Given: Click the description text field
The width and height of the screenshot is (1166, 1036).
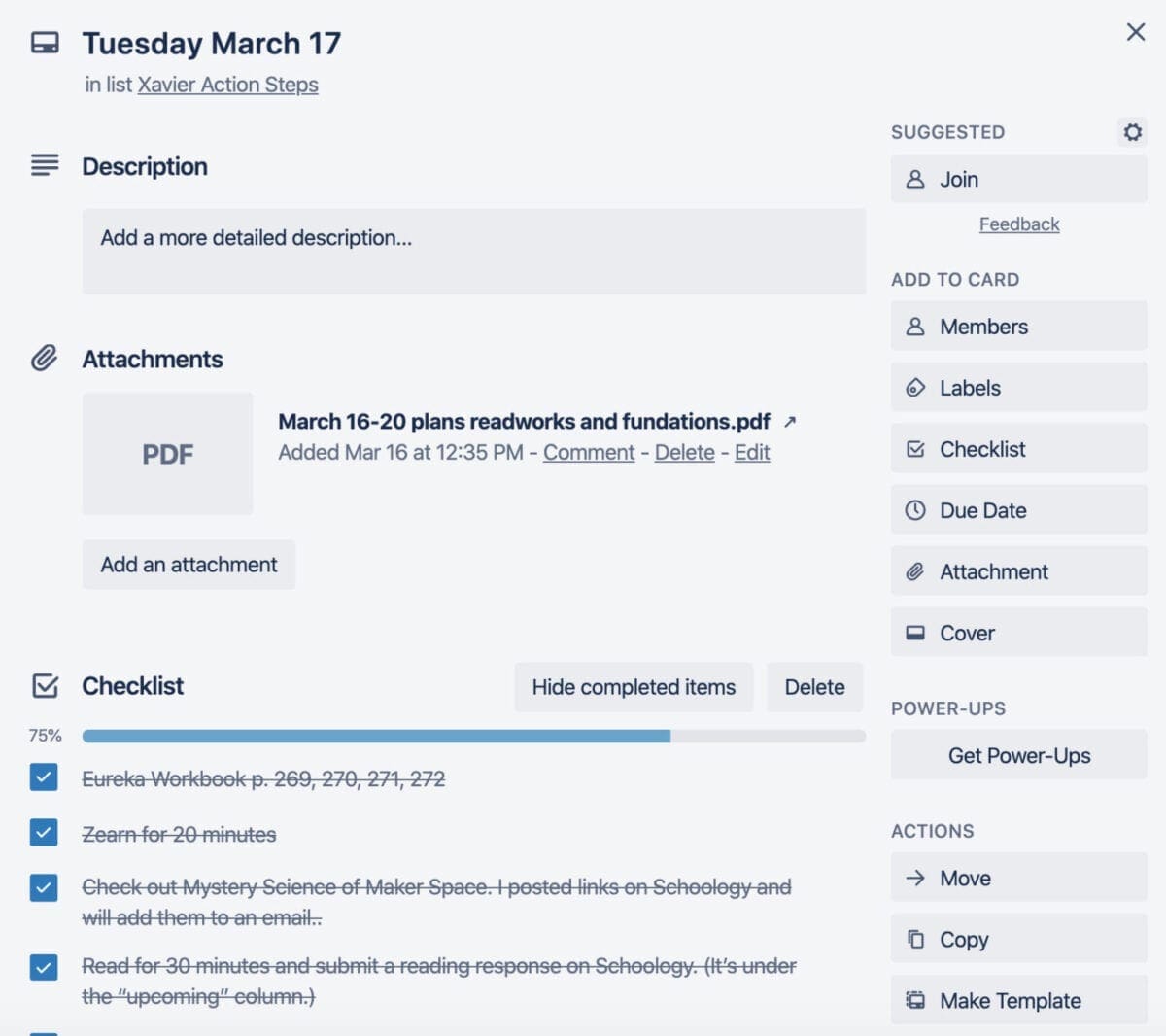Looking at the screenshot, I should [x=473, y=251].
